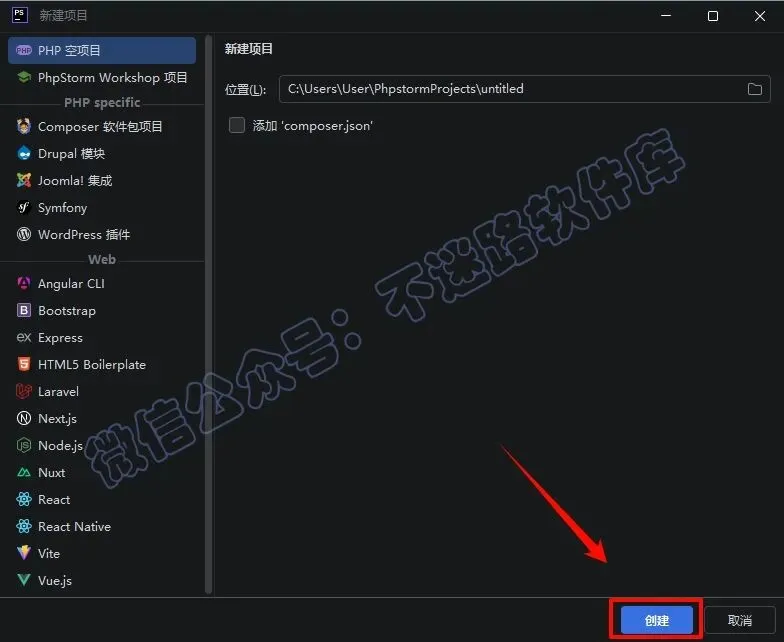Enable the 添加 'composer.json' checkbox

(236, 125)
